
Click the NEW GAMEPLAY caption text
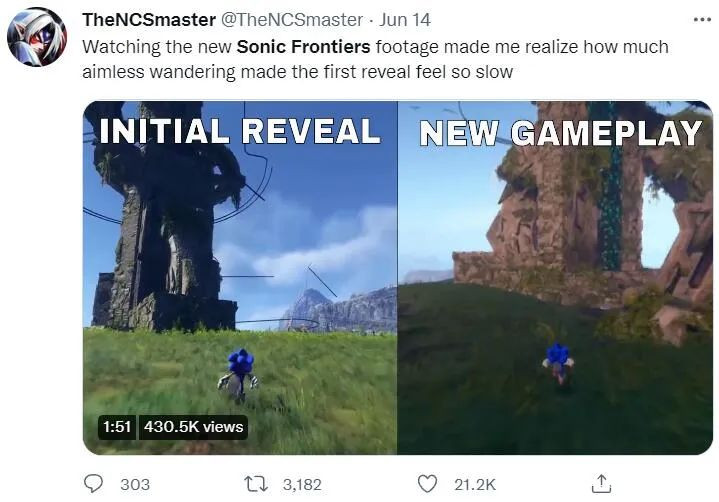(x=561, y=133)
